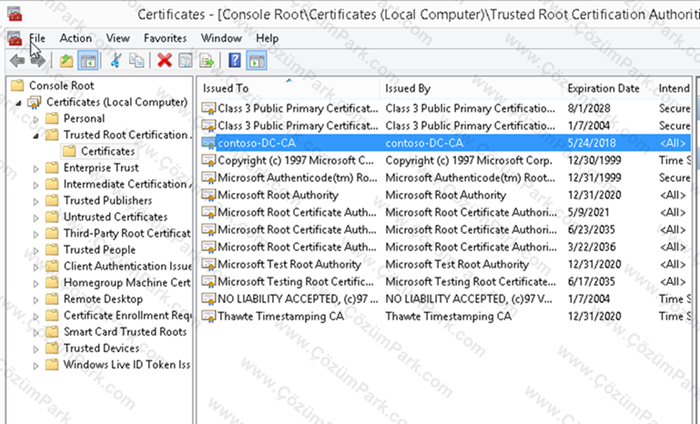Click the 6/23/2035 expiration date cell
Viewport: 700px width, 424px height.
[591, 230]
